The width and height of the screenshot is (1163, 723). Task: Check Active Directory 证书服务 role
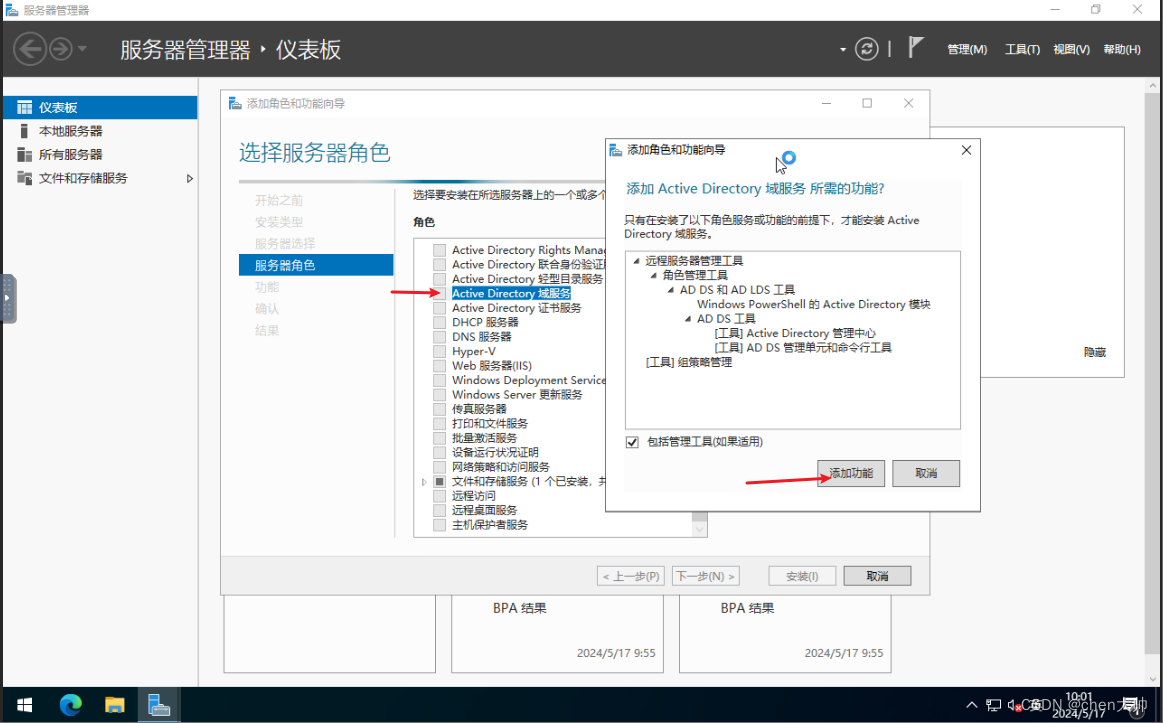click(x=440, y=308)
